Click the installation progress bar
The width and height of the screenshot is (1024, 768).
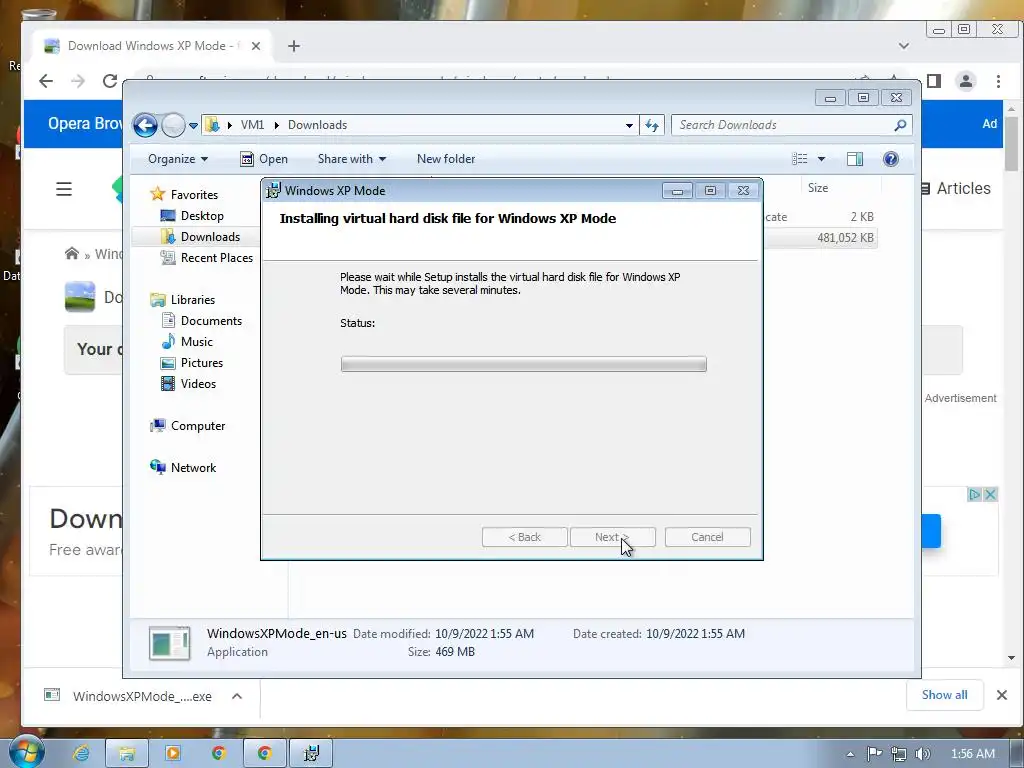pos(524,364)
